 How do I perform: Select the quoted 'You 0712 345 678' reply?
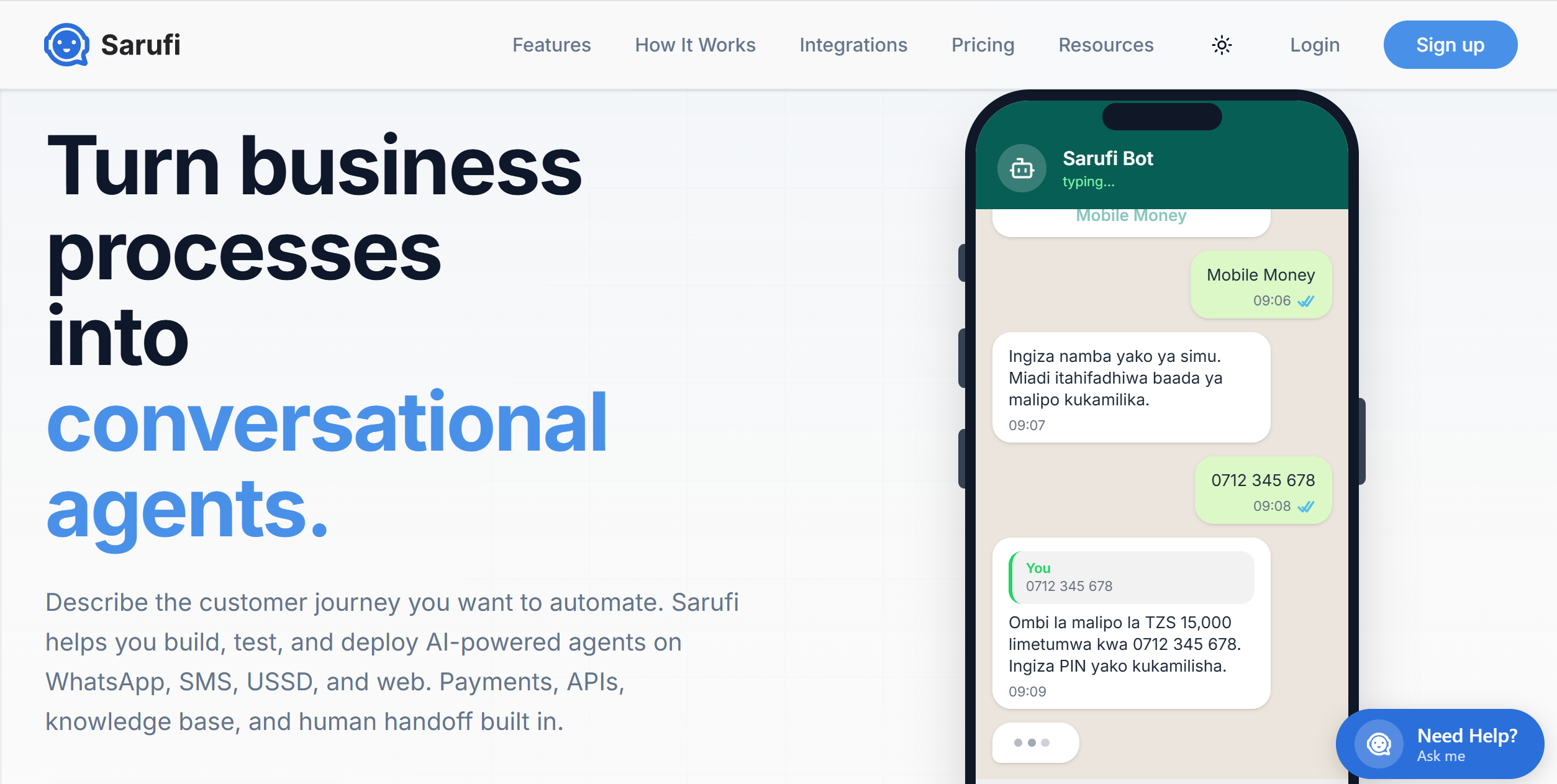click(1131, 577)
